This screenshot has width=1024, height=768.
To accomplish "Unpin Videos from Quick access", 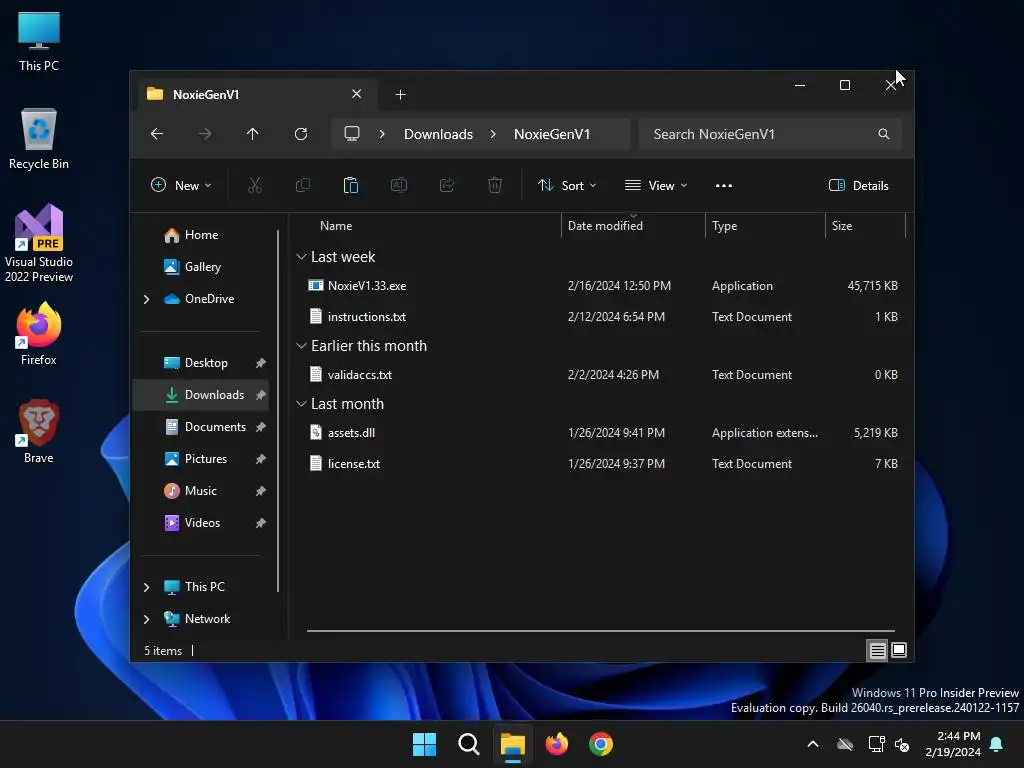I will (261, 523).
